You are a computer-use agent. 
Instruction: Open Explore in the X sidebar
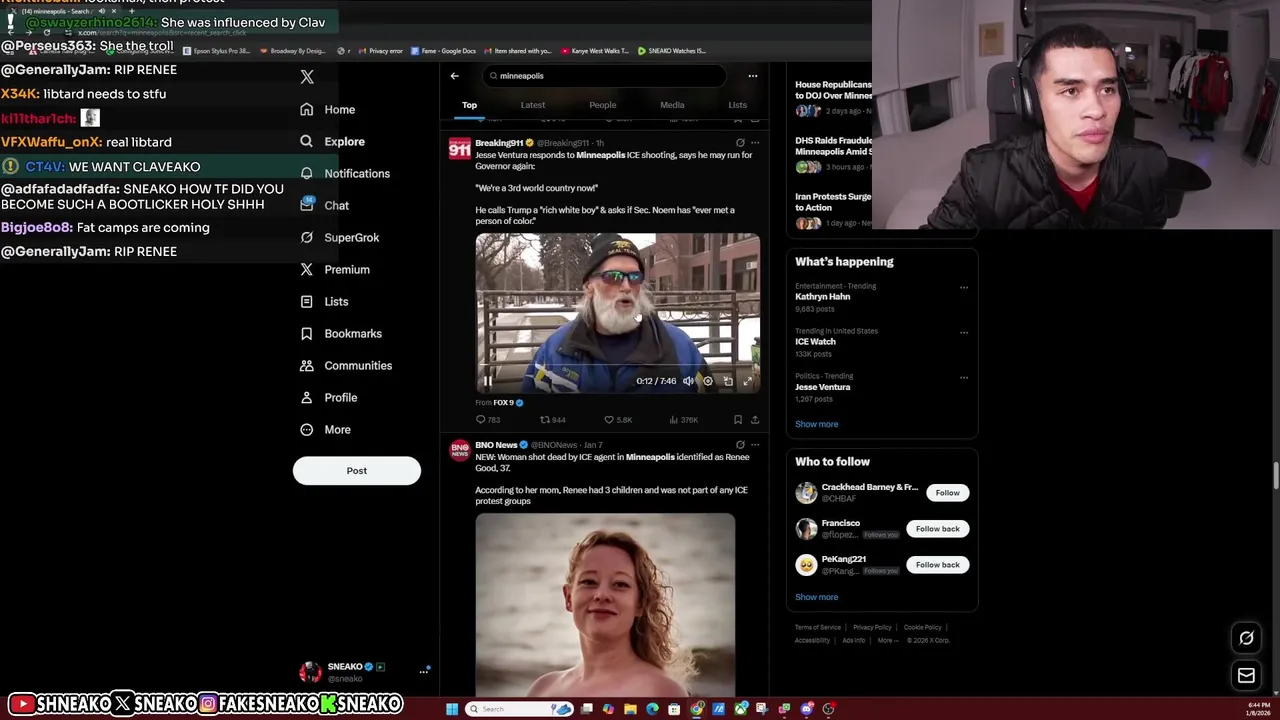click(x=332, y=141)
